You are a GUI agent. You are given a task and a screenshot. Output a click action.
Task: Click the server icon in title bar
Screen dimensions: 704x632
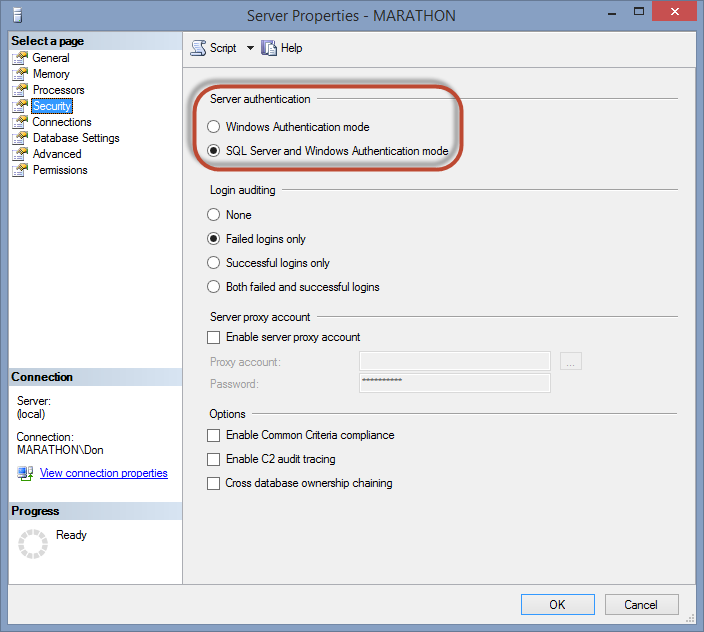click(18, 15)
